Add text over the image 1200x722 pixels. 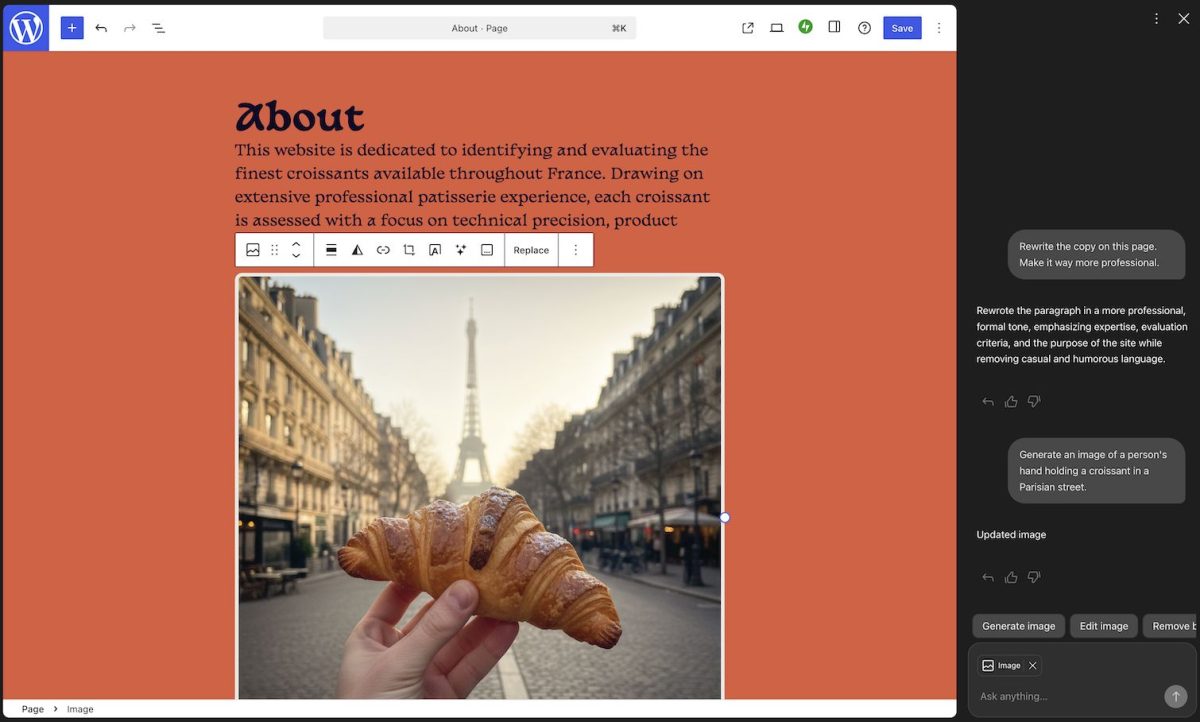tap(435, 250)
